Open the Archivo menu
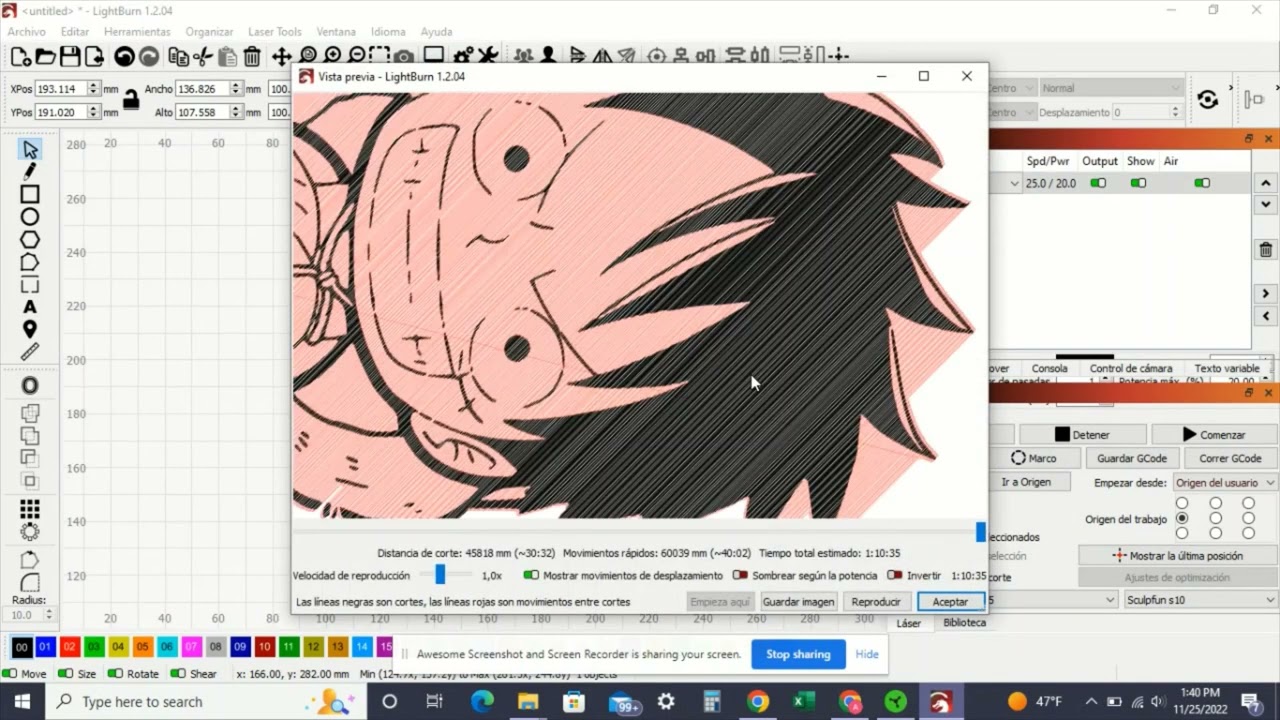This screenshot has height=720, width=1280. pos(27,32)
